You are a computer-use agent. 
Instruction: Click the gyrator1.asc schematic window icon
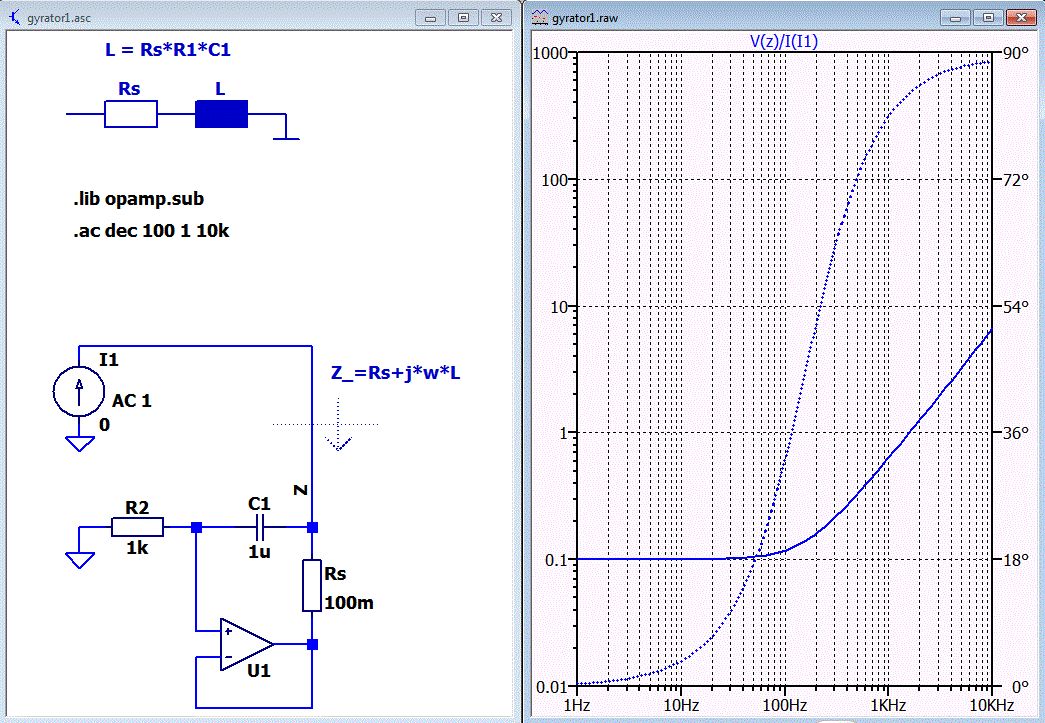point(15,17)
